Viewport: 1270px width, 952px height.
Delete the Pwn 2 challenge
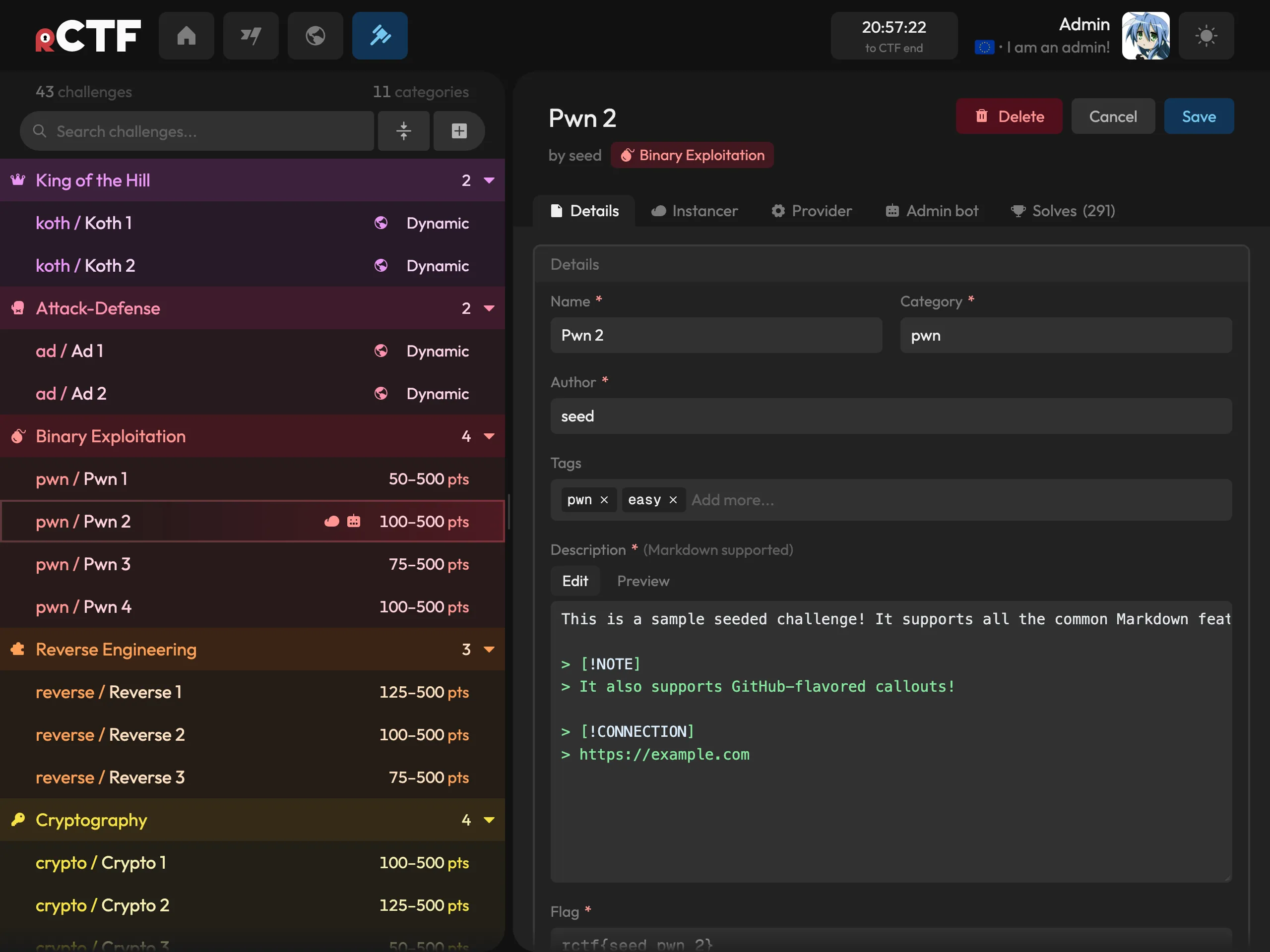tap(1009, 116)
